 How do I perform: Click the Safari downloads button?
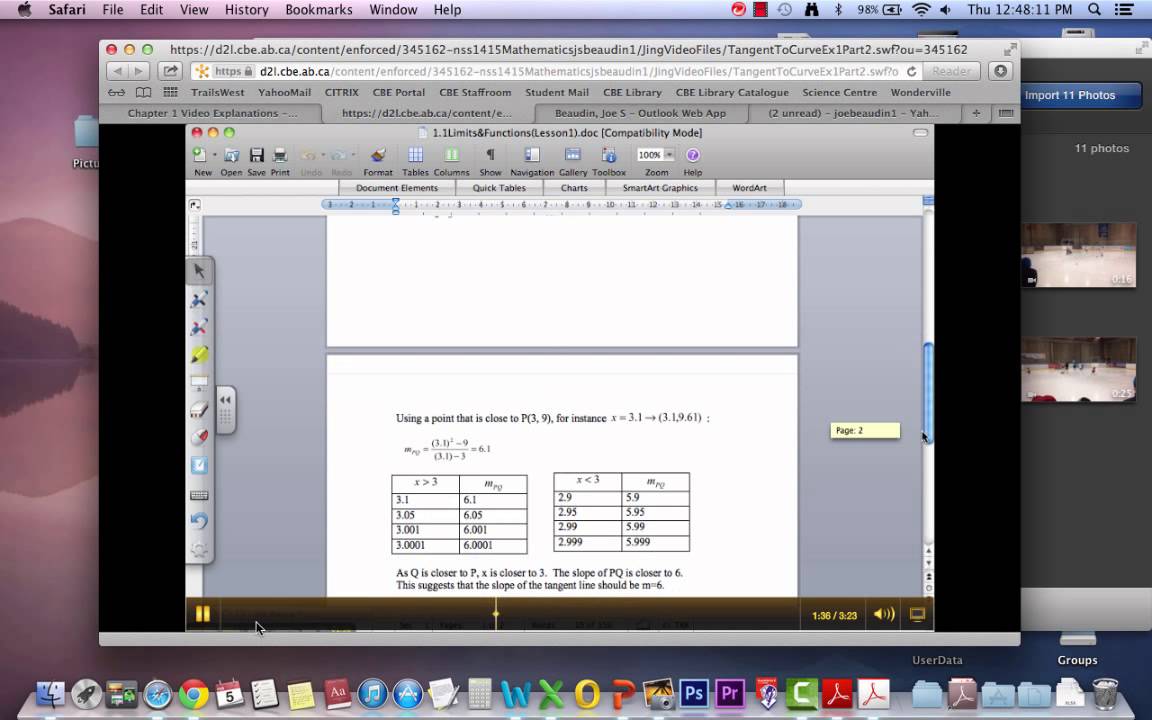coord(1000,71)
